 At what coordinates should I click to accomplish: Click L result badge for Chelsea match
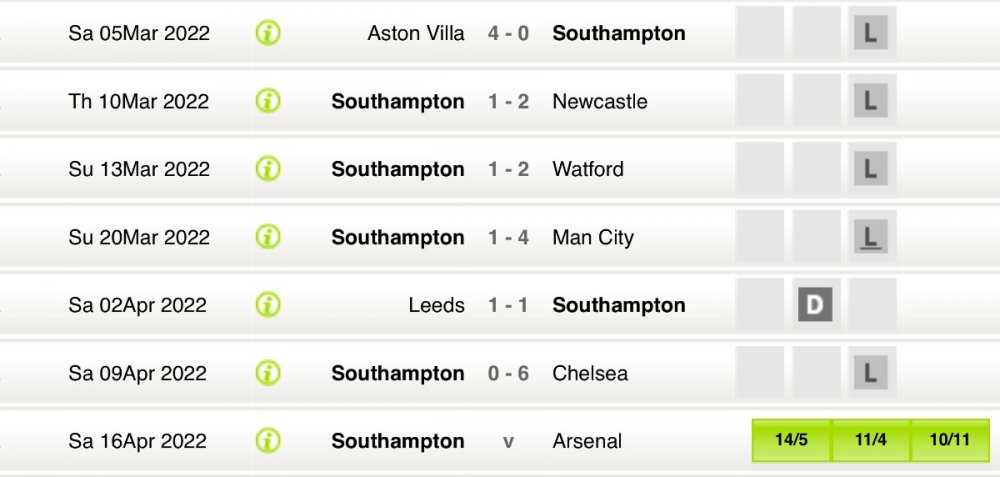[870, 374]
